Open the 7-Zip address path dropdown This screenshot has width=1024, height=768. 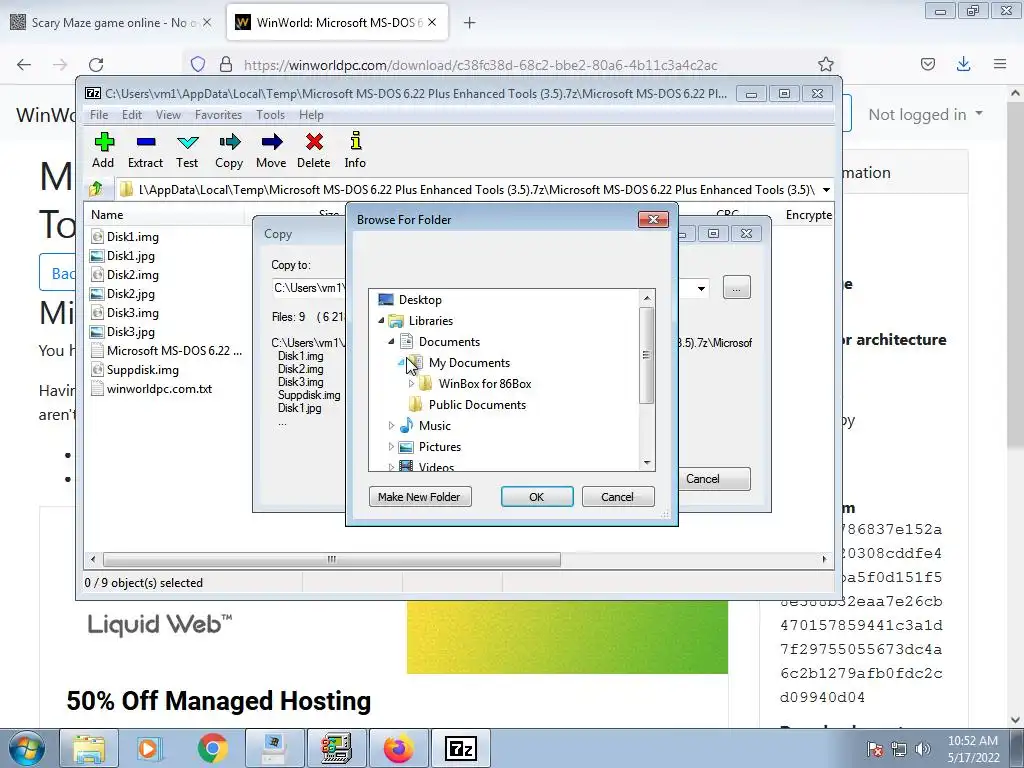[x=826, y=190]
